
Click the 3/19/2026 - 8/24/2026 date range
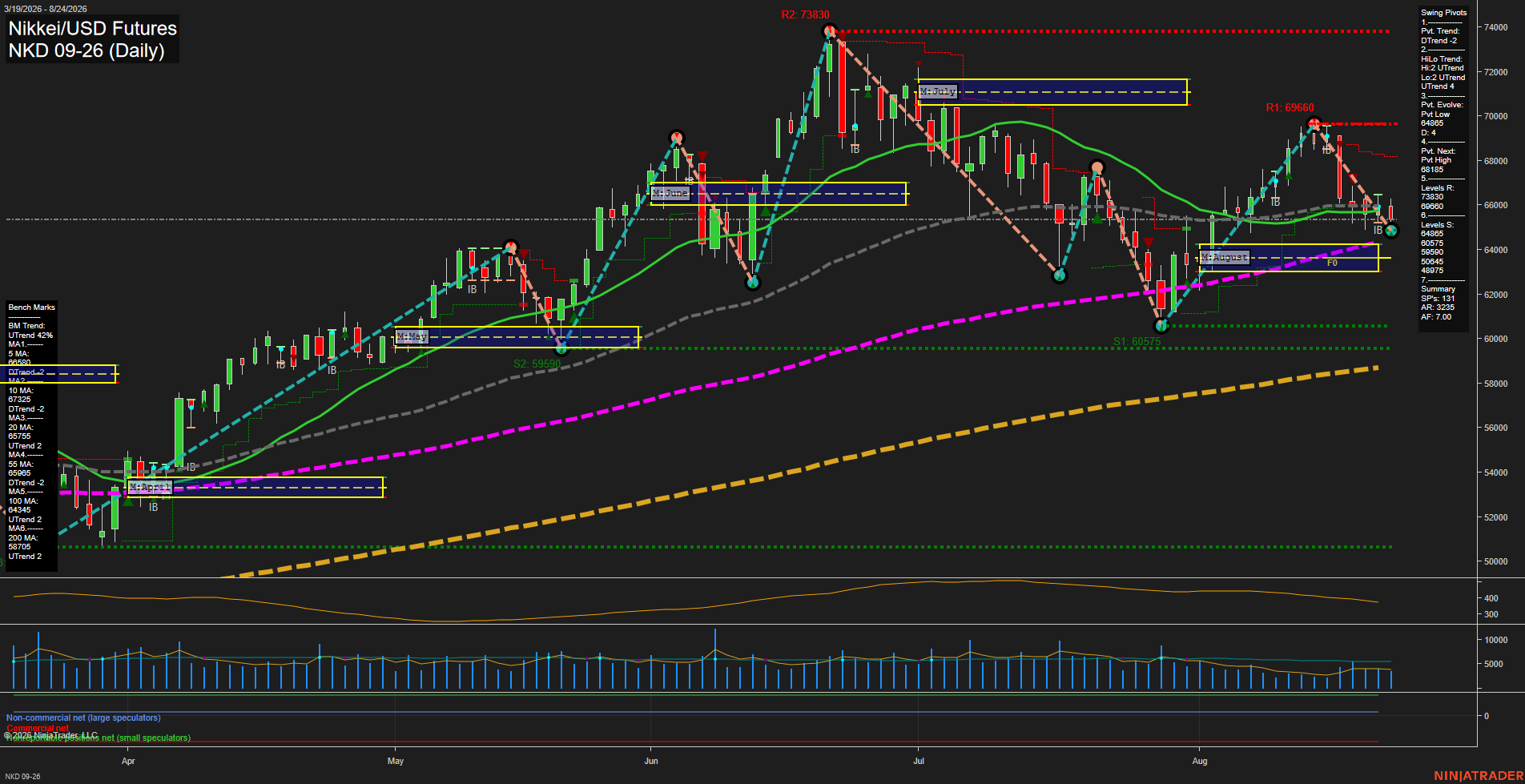click(x=46, y=9)
